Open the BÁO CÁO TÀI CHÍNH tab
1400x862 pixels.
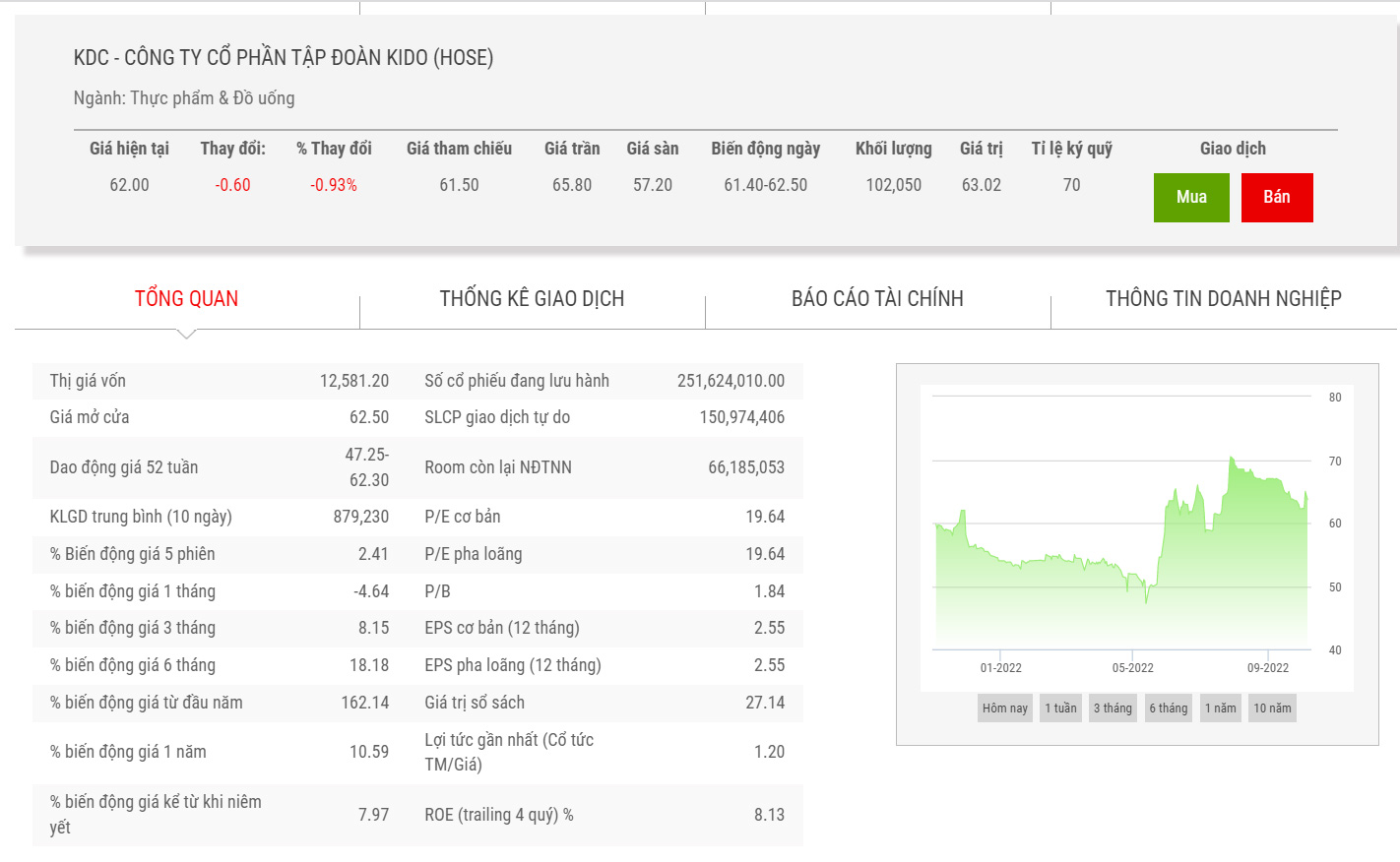tap(877, 299)
